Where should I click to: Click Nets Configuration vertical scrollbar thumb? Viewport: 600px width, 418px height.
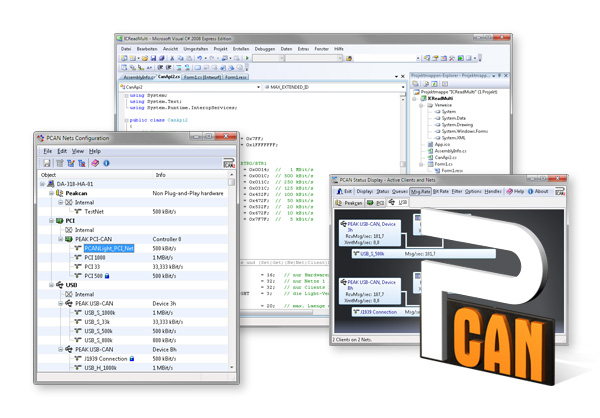coord(232,182)
